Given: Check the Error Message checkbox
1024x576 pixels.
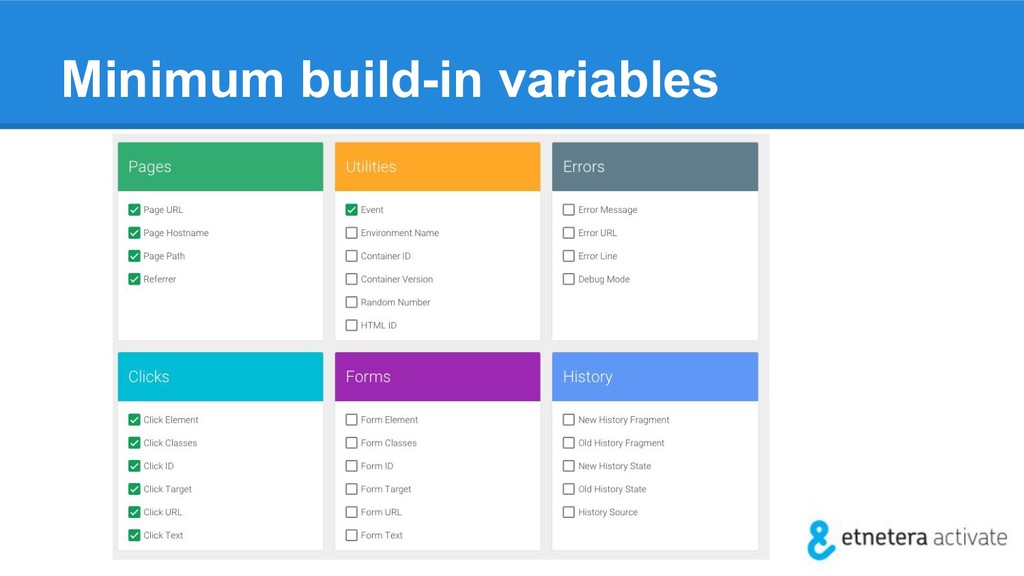Looking at the screenshot, I should coord(568,210).
